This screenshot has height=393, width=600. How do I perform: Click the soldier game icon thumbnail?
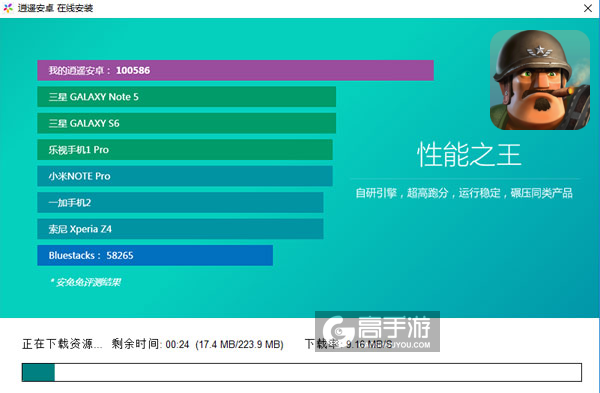click(x=540, y=80)
